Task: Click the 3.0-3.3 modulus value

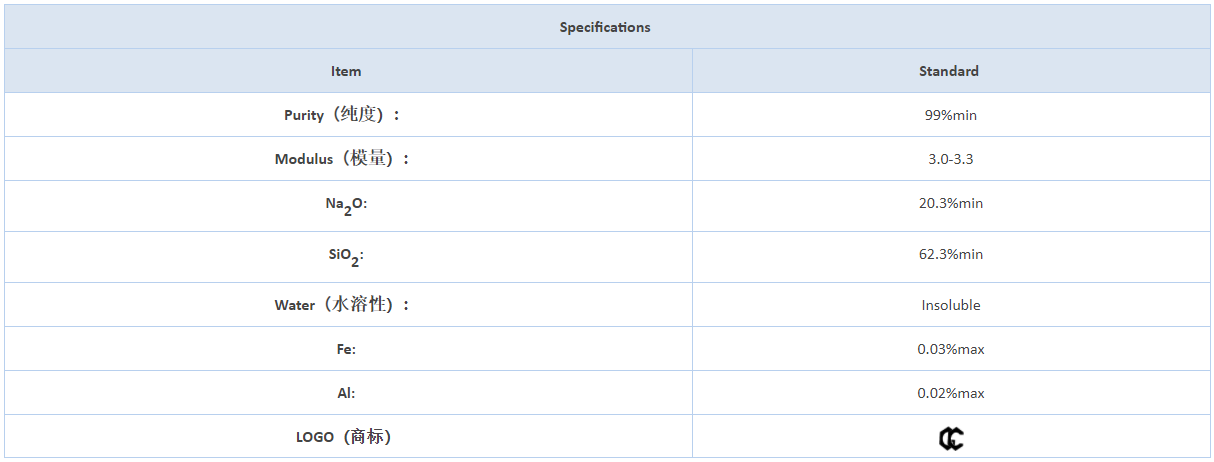Action: [x=950, y=159]
